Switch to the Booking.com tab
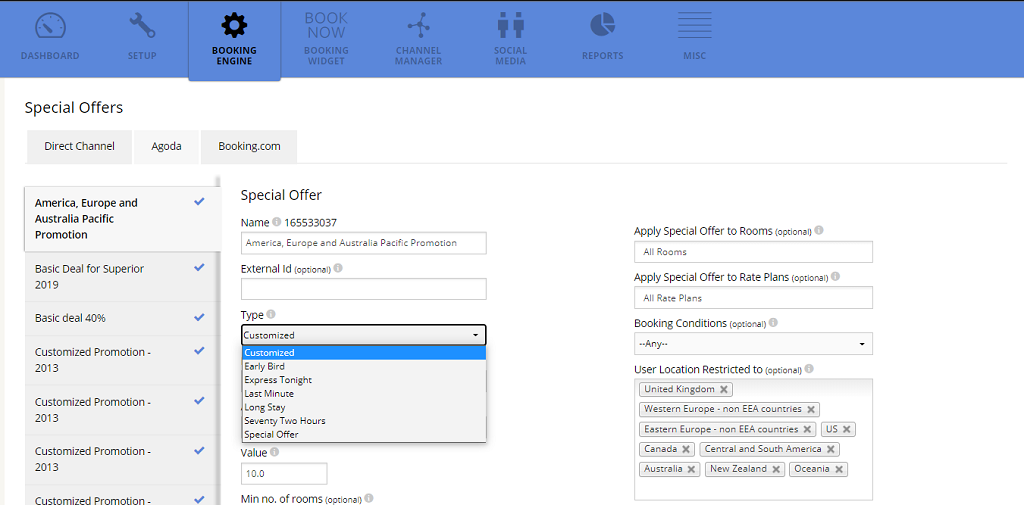Image resolution: width=1024 pixels, height=505 pixels. (x=249, y=146)
